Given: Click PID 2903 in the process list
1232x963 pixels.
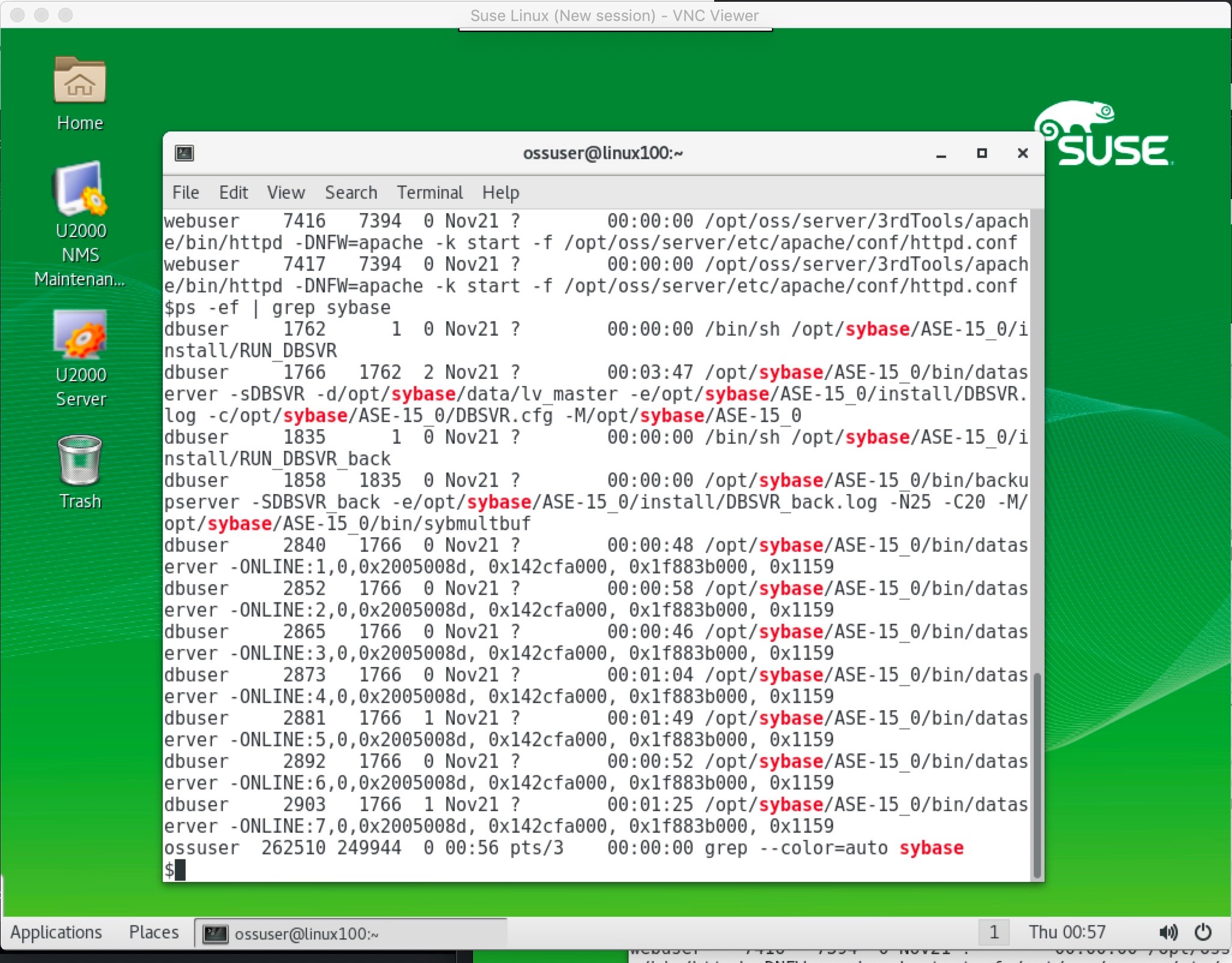Looking at the screenshot, I should click(x=304, y=805).
